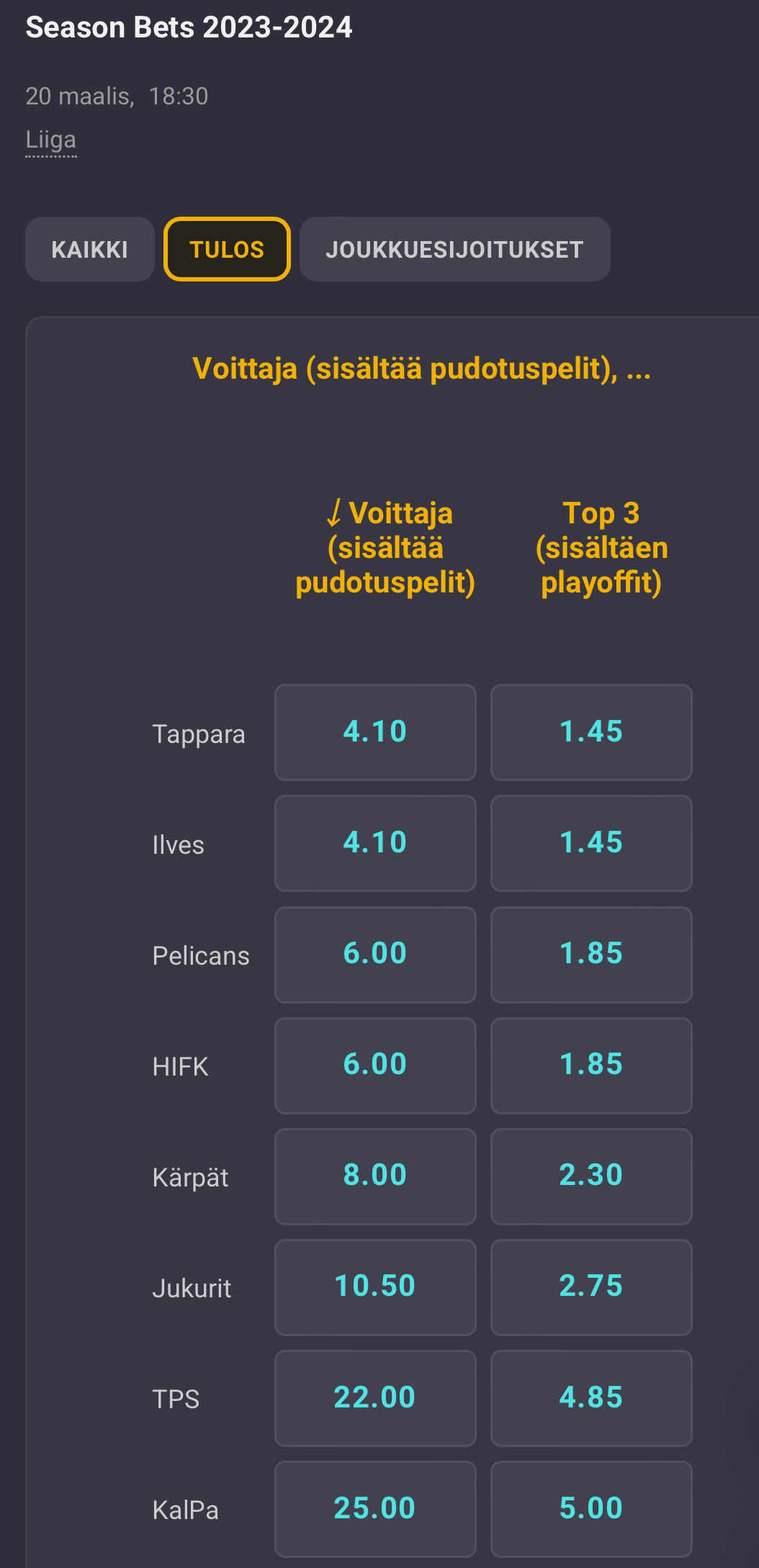Choose Pelicans Top 3 odds 1.85
The width and height of the screenshot is (759, 1568).
click(591, 954)
